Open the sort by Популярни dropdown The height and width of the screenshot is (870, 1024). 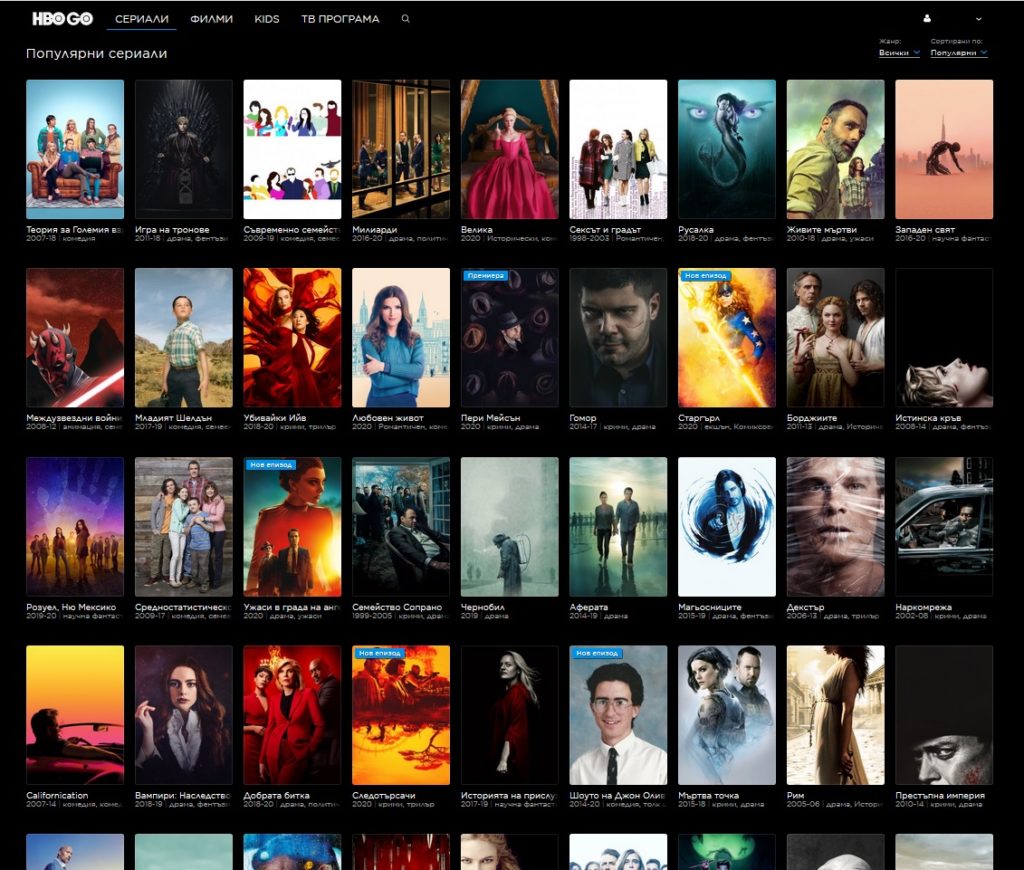pos(959,52)
